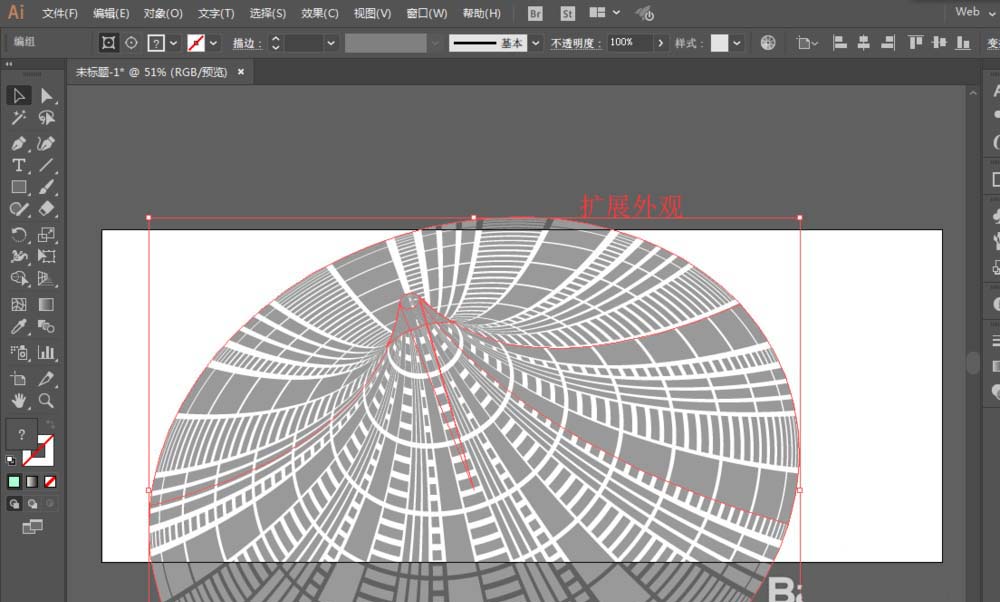The width and height of the screenshot is (1000, 602).
Task: Align objects to vertical center
Action: coord(939,43)
